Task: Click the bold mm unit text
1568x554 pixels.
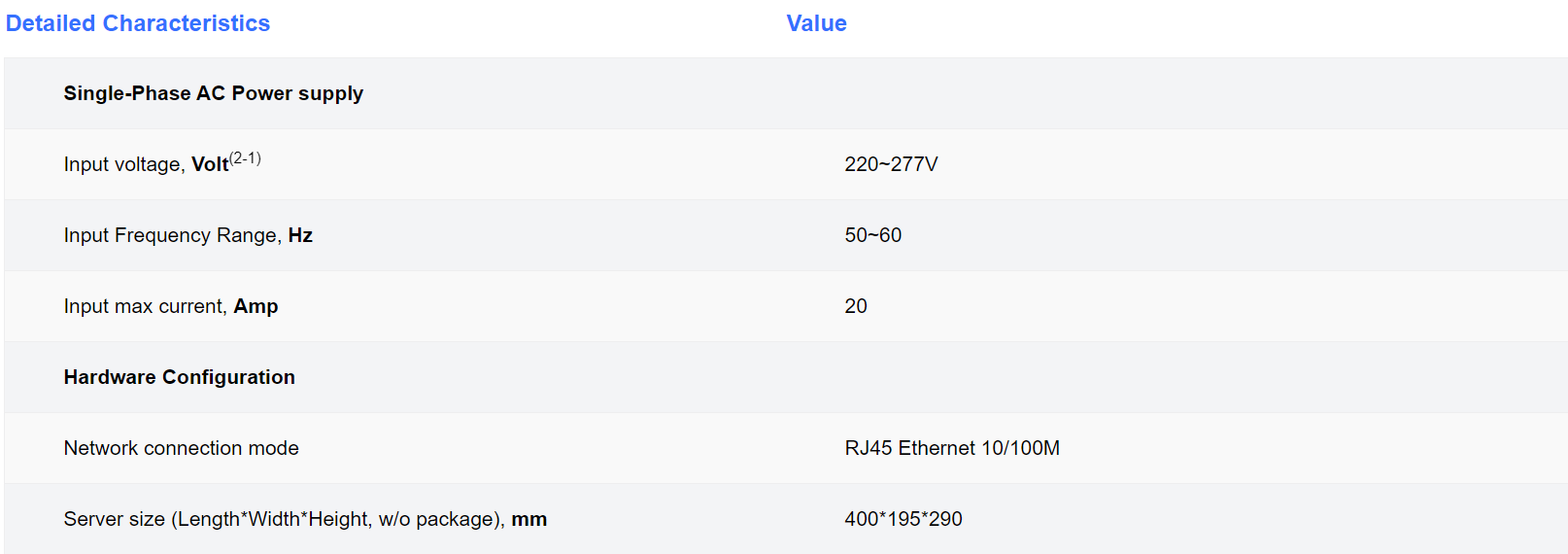Action: [529, 520]
